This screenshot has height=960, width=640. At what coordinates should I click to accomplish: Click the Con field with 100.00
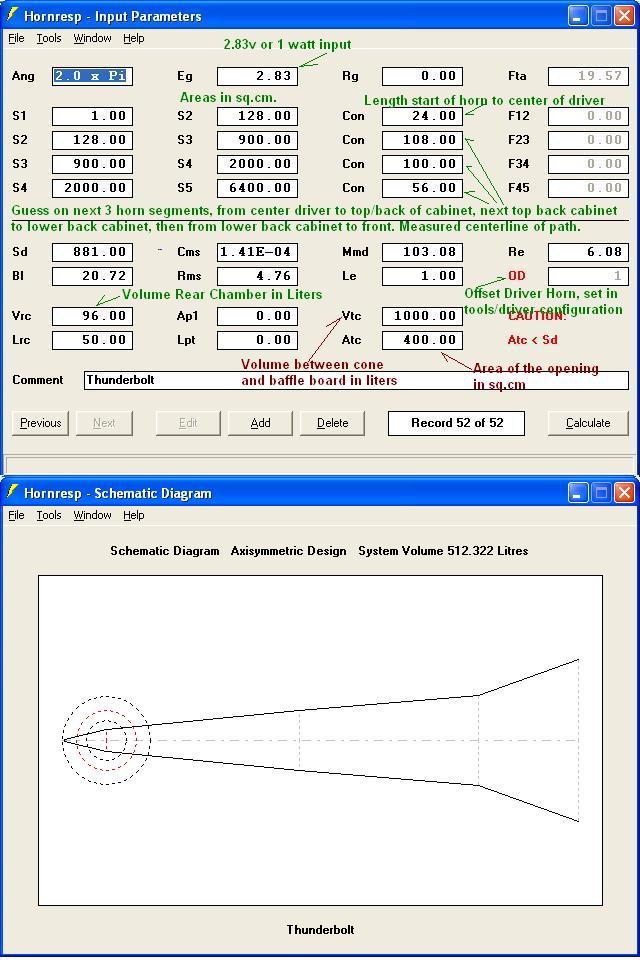423,164
